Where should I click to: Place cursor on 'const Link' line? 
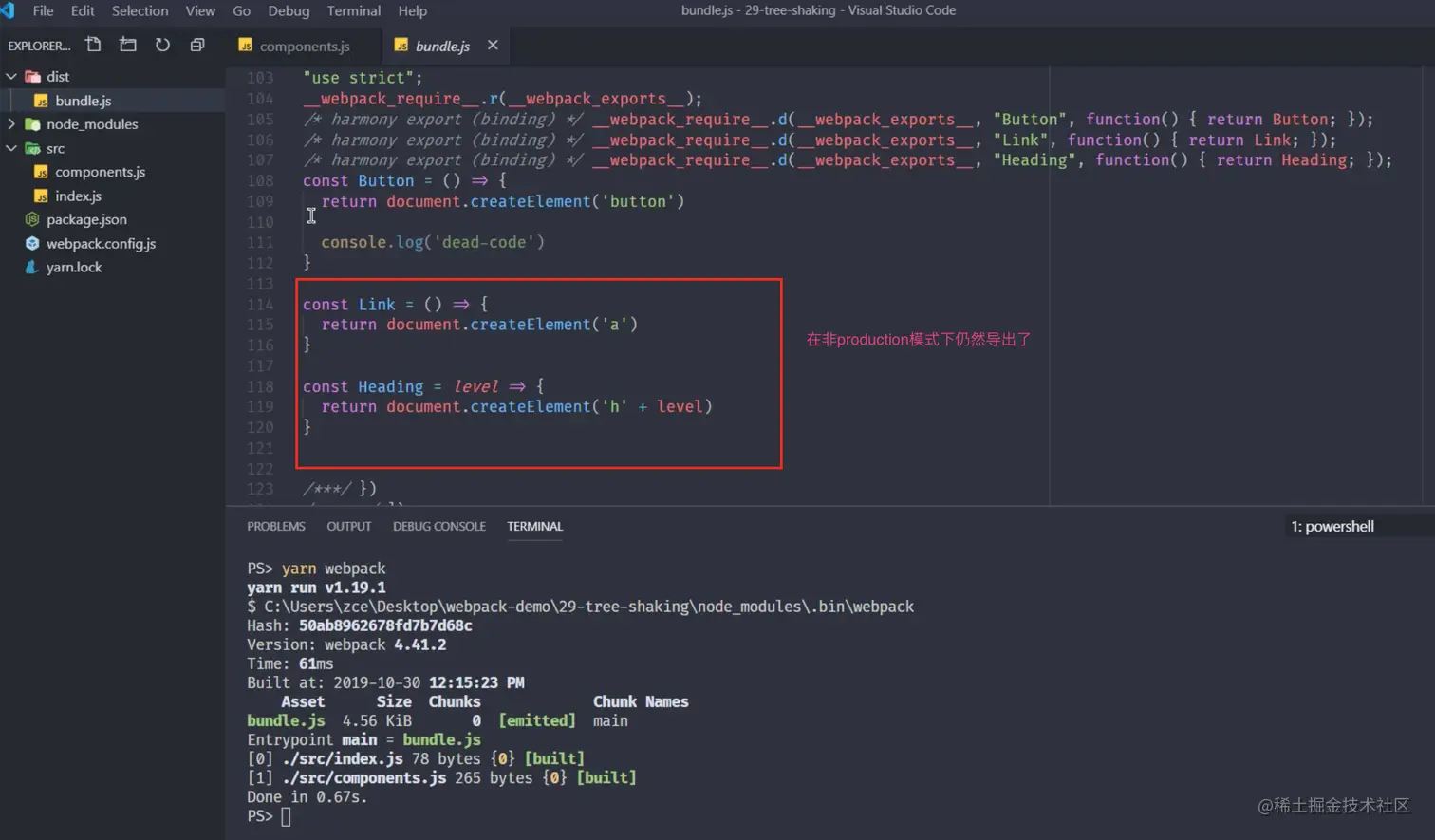395,304
